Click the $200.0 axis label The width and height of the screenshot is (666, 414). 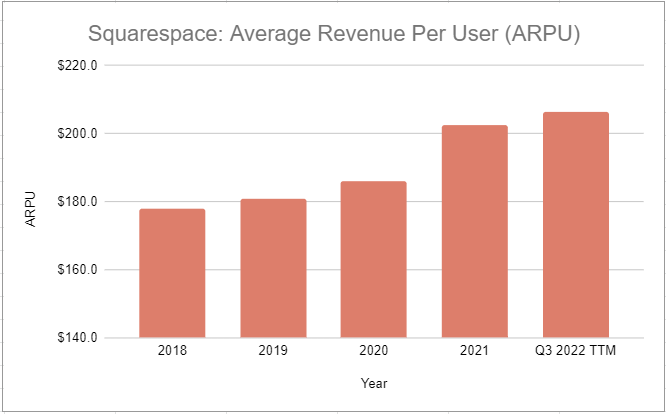[77, 133]
